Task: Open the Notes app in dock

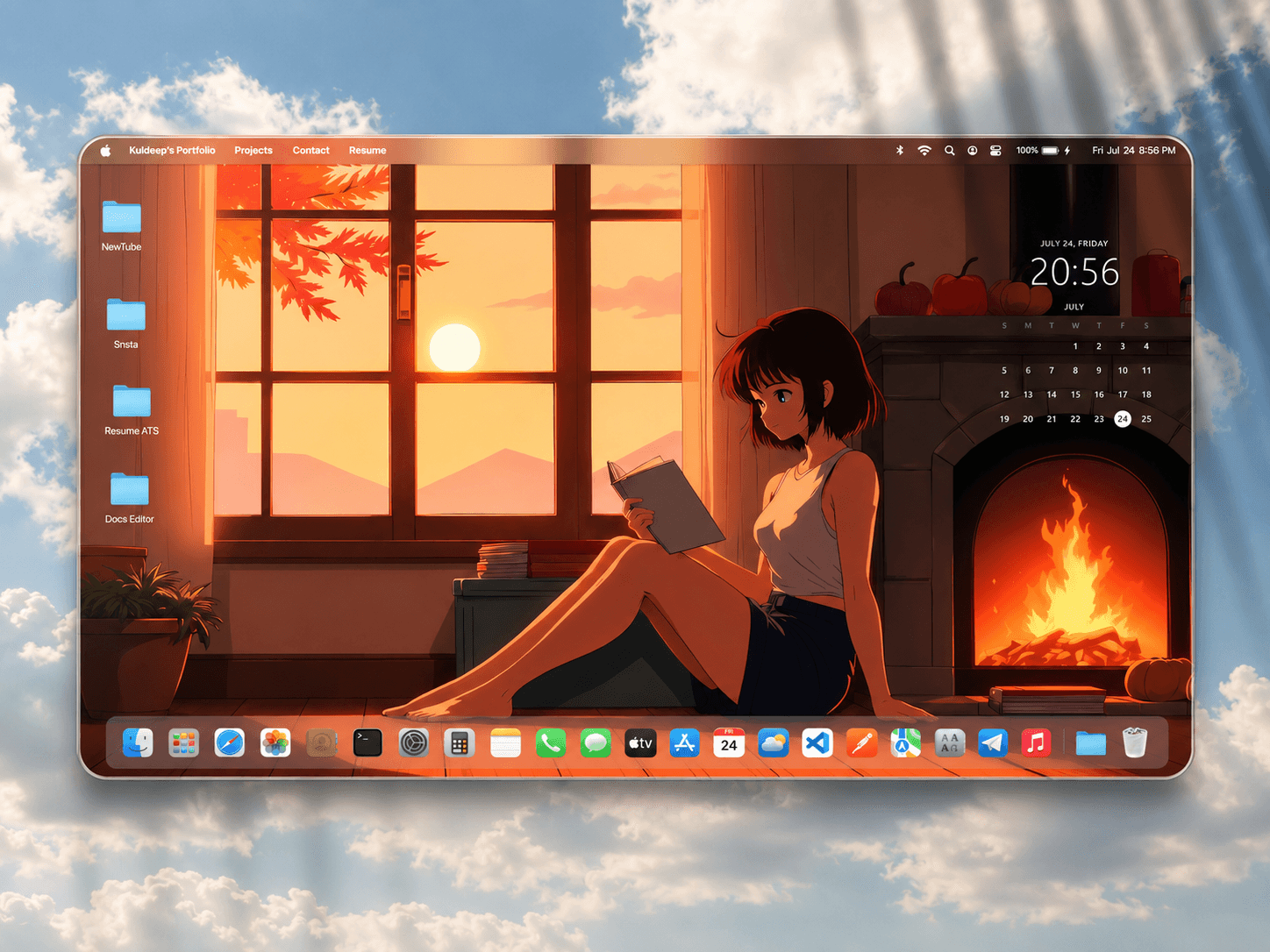Action: (505, 743)
